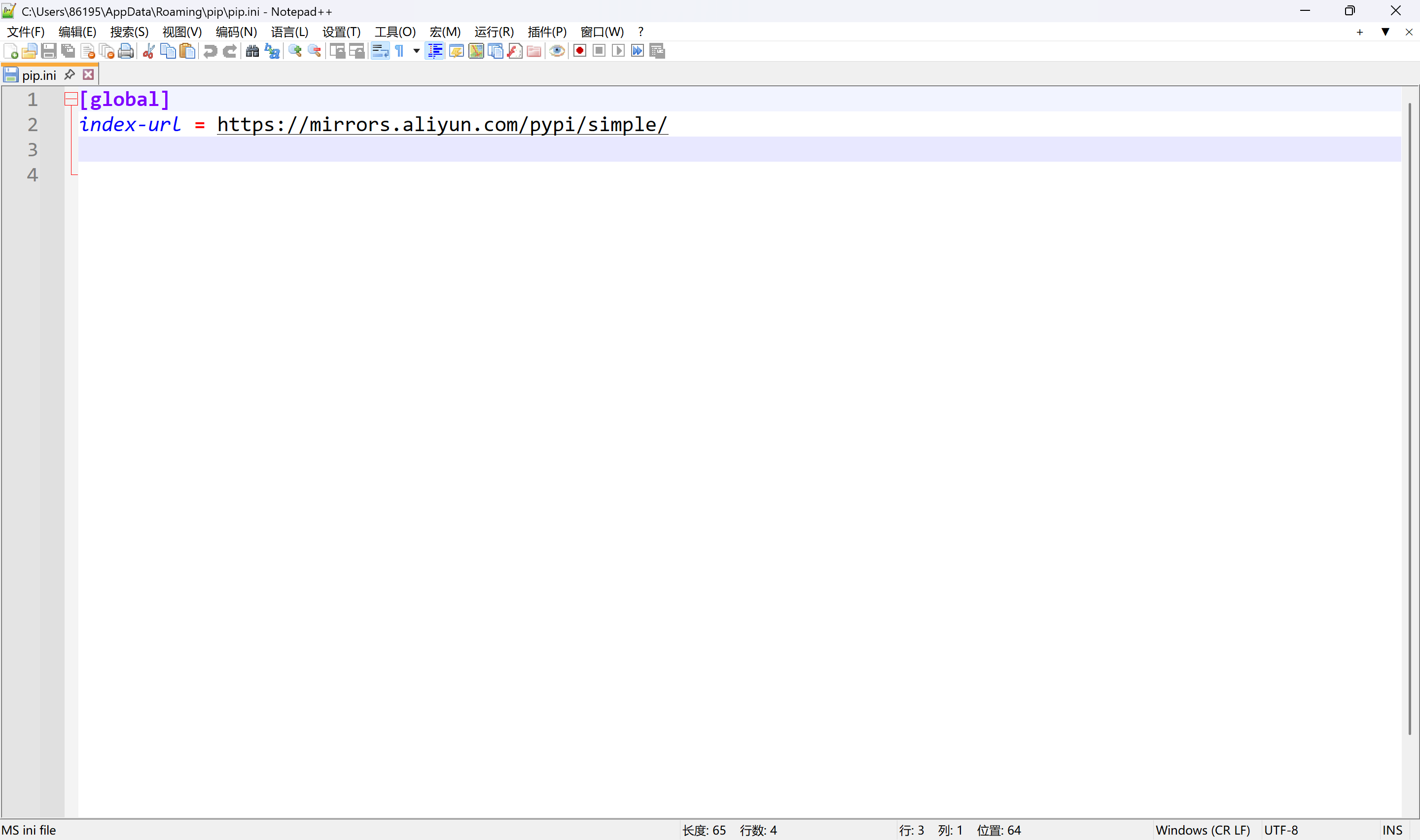This screenshot has width=1420, height=840.
Task: Start macro recording with red dot
Action: (x=579, y=51)
